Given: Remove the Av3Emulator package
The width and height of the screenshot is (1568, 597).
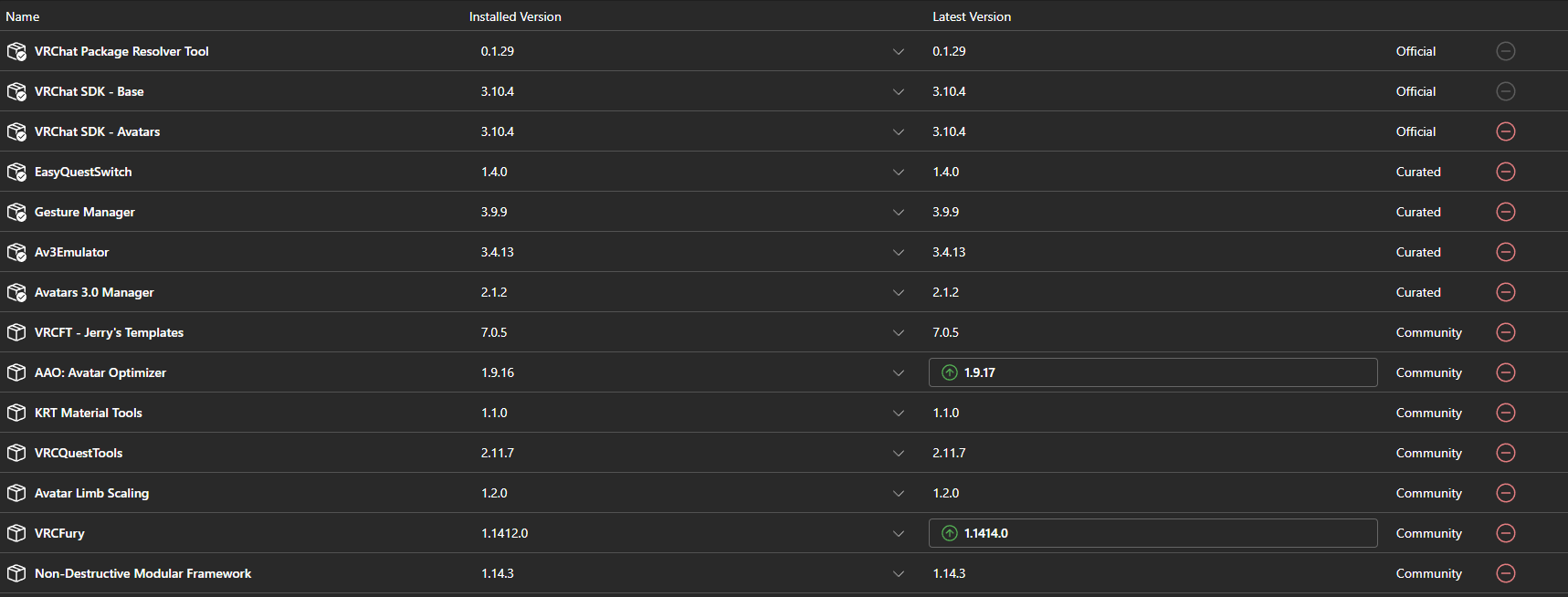Looking at the screenshot, I should [1506, 252].
